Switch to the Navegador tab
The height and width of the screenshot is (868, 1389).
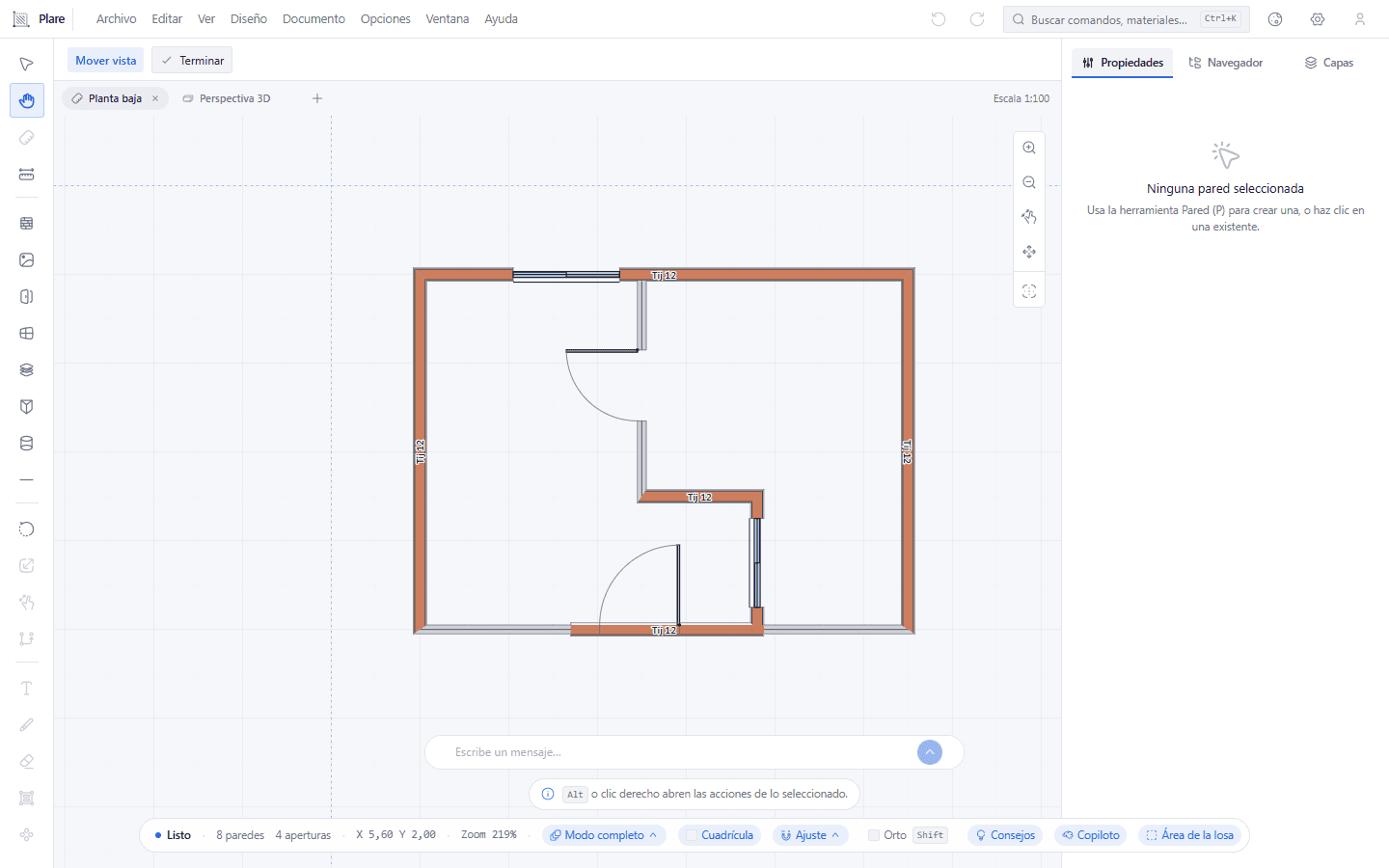pos(1225,63)
